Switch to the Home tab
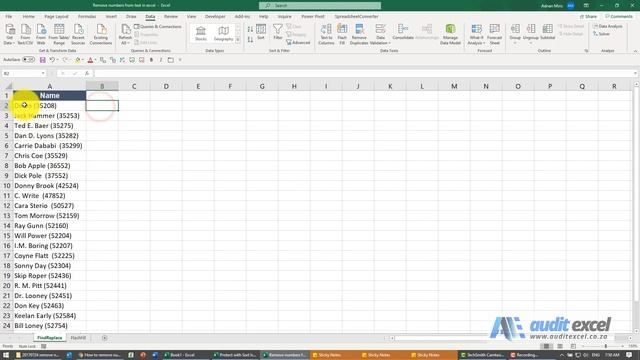This screenshot has height=360, width=640. 28,16
